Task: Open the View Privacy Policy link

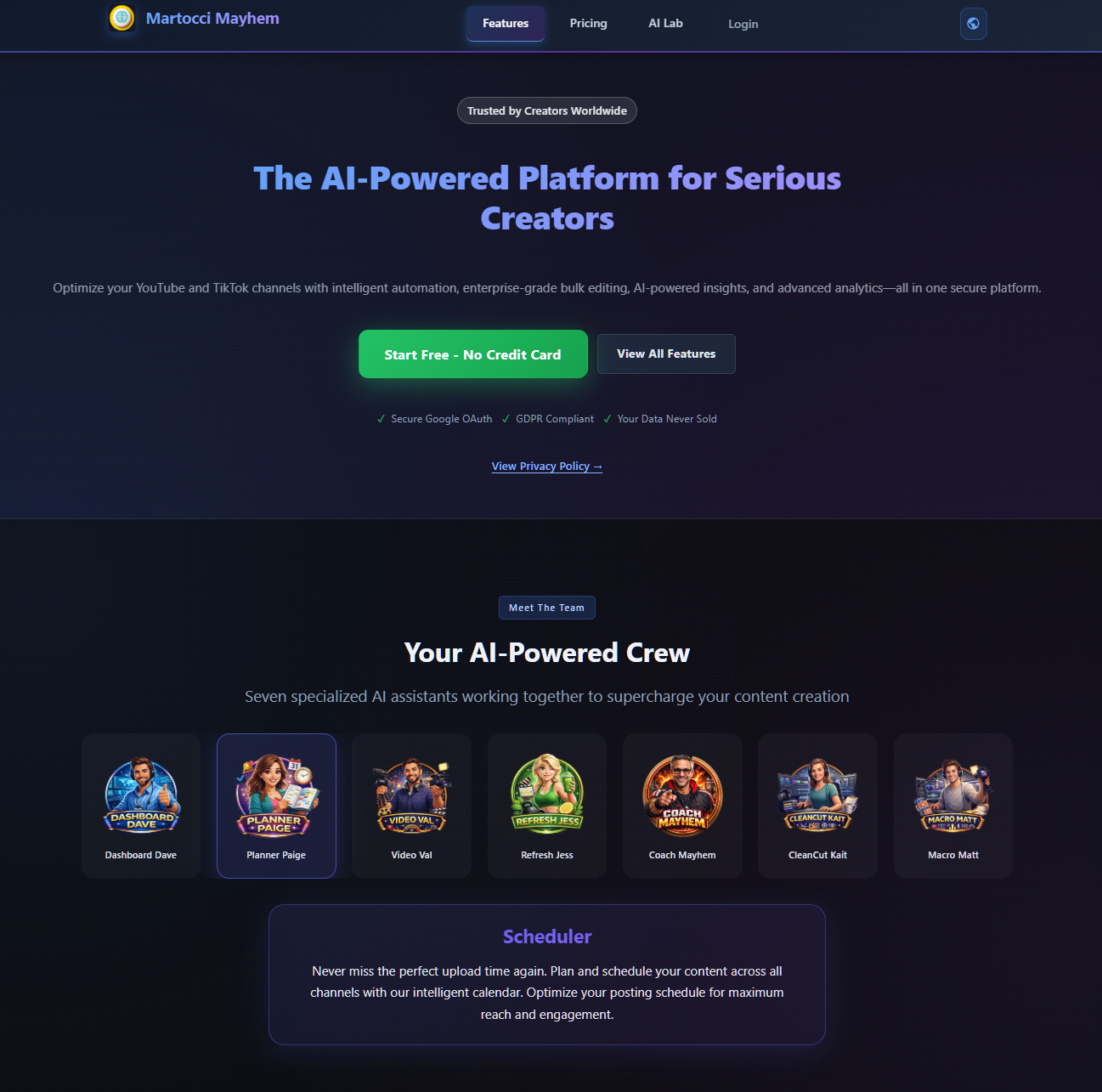Action: pyautogui.click(x=547, y=467)
